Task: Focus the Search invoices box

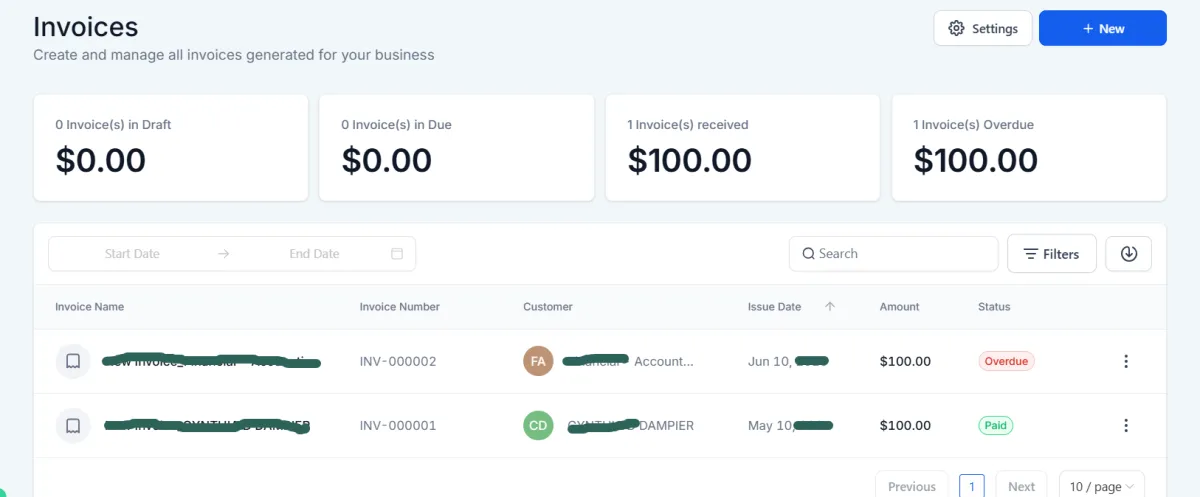Action: (900, 254)
